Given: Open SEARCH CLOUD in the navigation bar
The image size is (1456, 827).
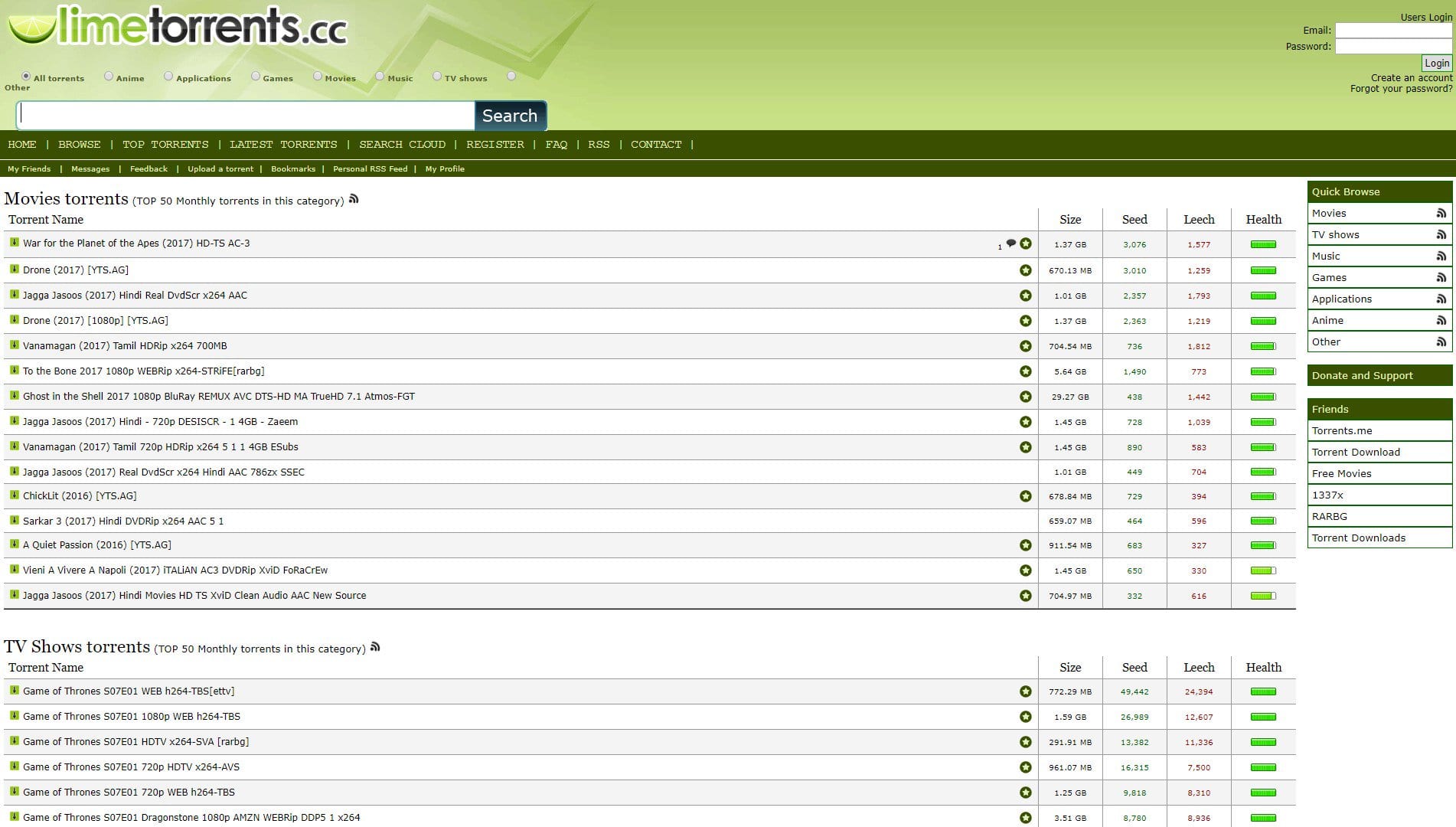Looking at the screenshot, I should [x=403, y=145].
